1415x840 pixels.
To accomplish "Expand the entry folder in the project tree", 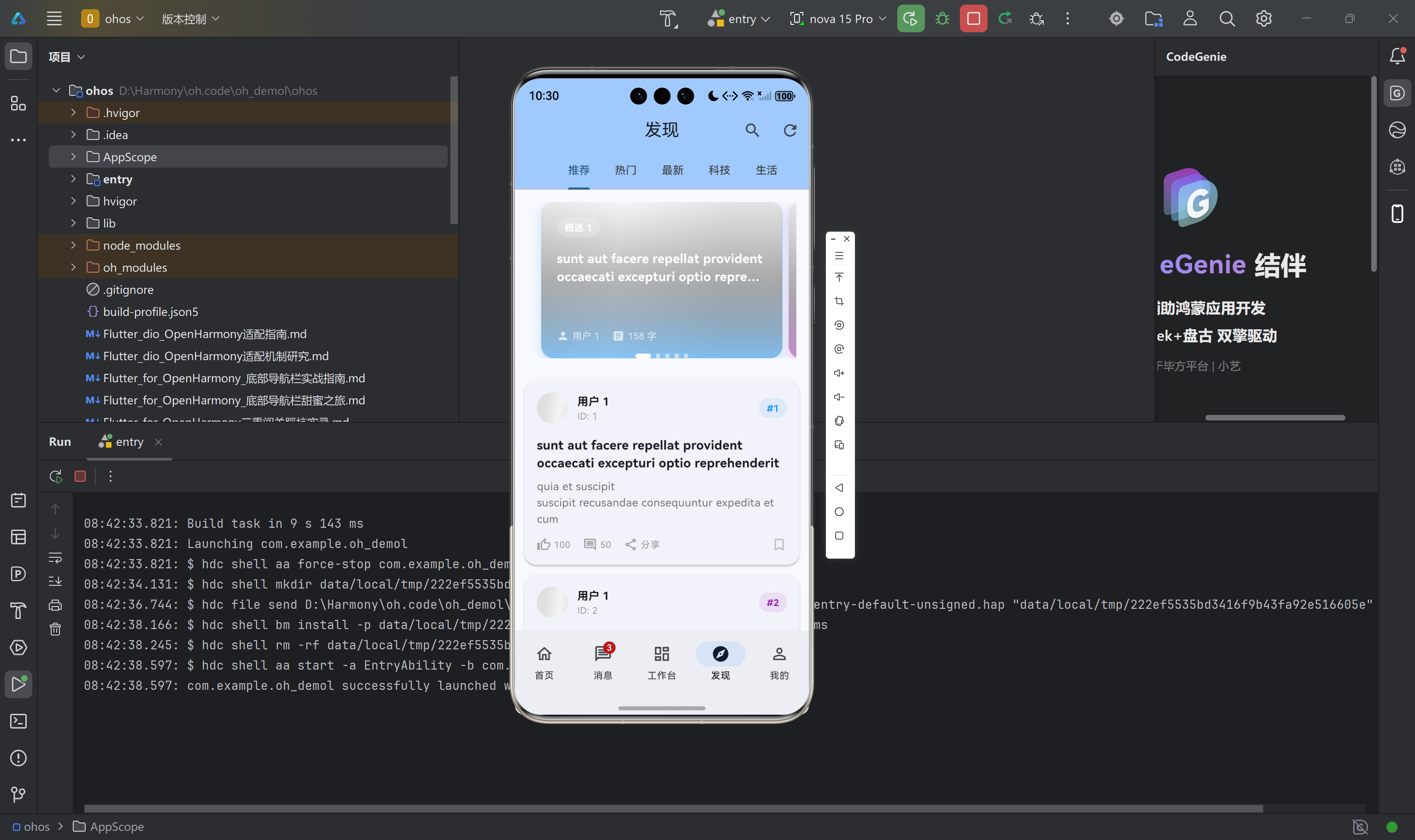I will 73,179.
